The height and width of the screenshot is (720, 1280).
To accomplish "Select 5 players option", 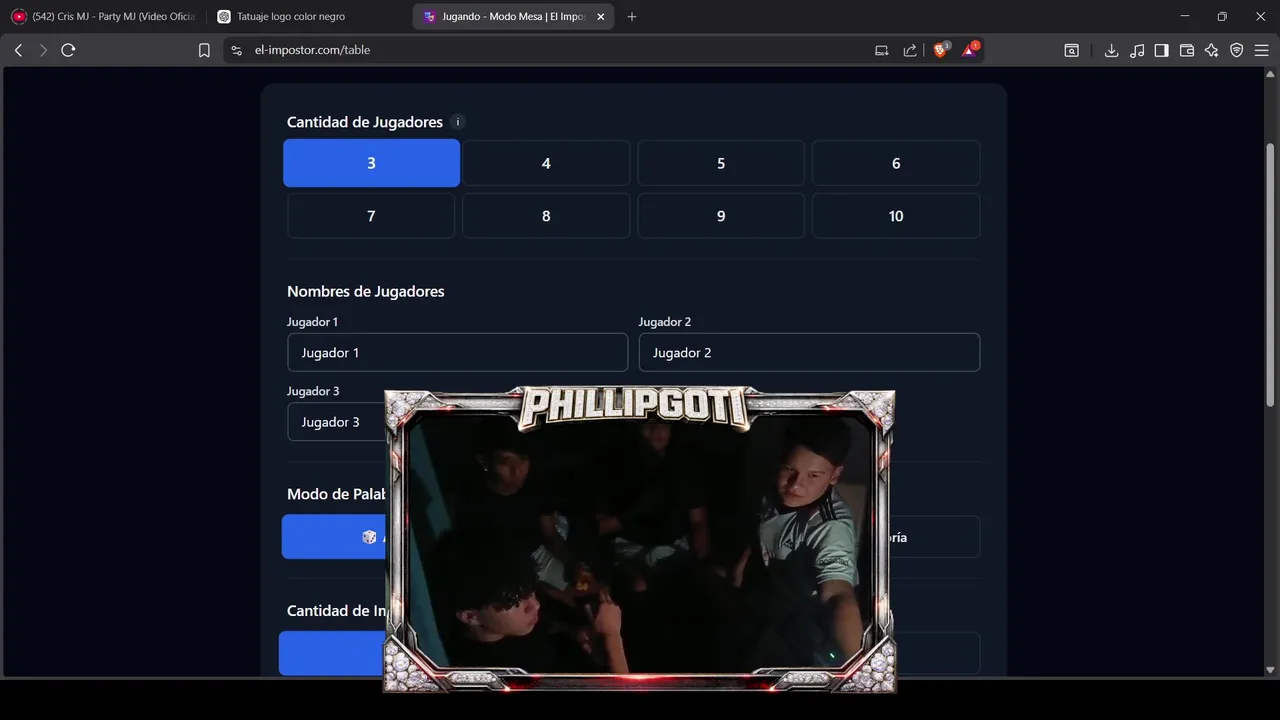I will 721,163.
